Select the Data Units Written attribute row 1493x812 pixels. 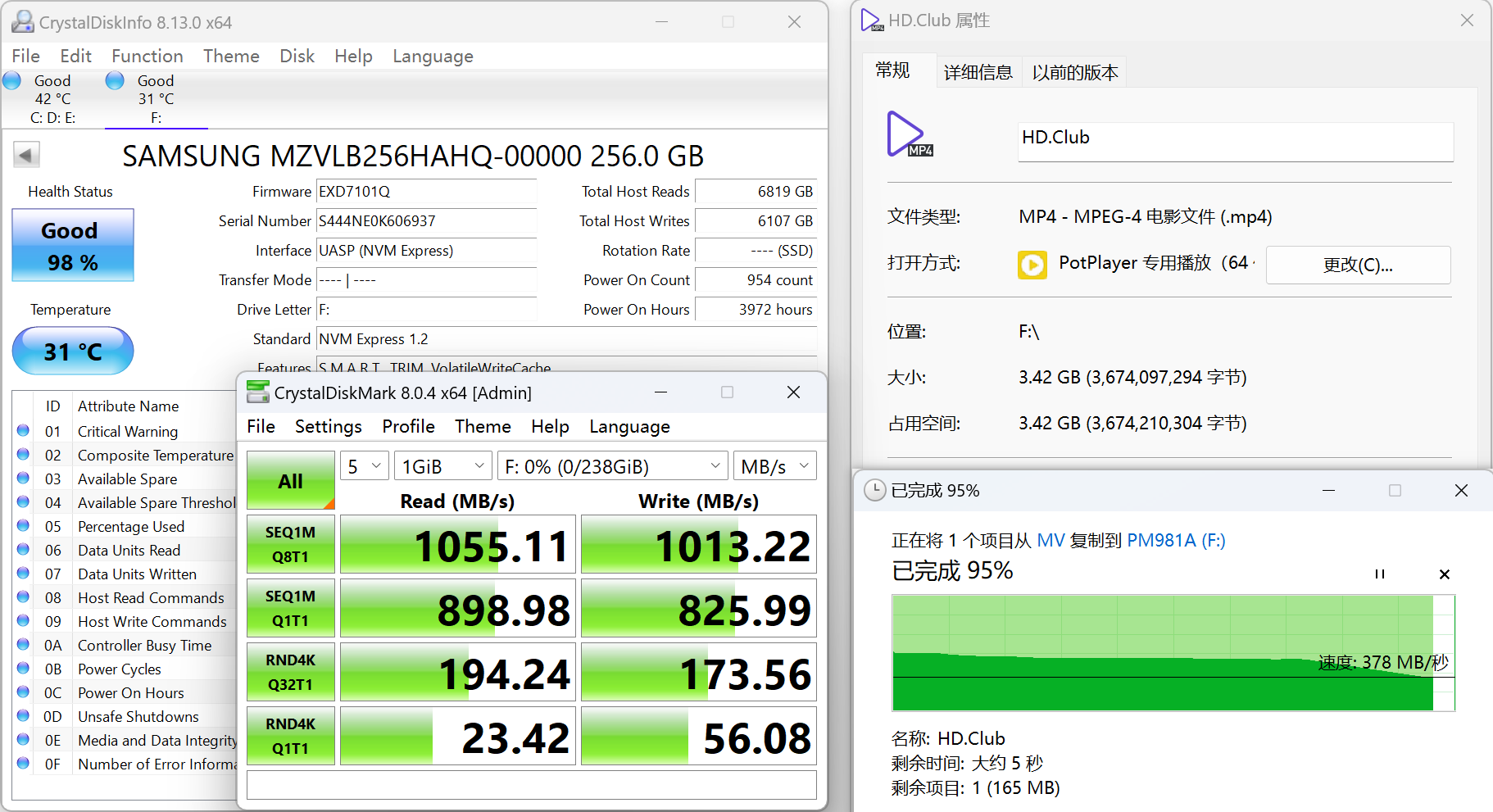click(125, 574)
